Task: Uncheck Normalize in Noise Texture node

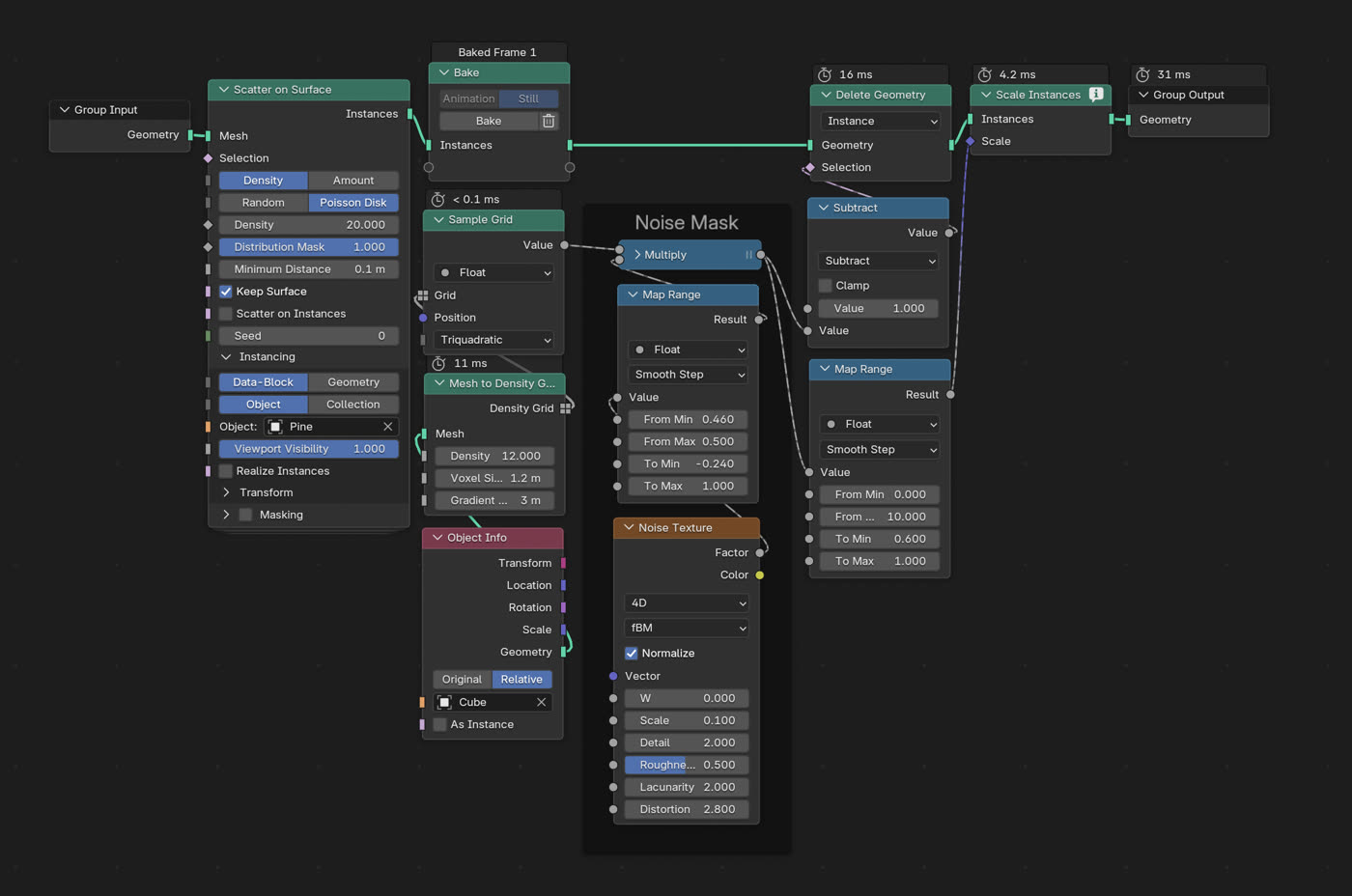Action: click(x=632, y=654)
